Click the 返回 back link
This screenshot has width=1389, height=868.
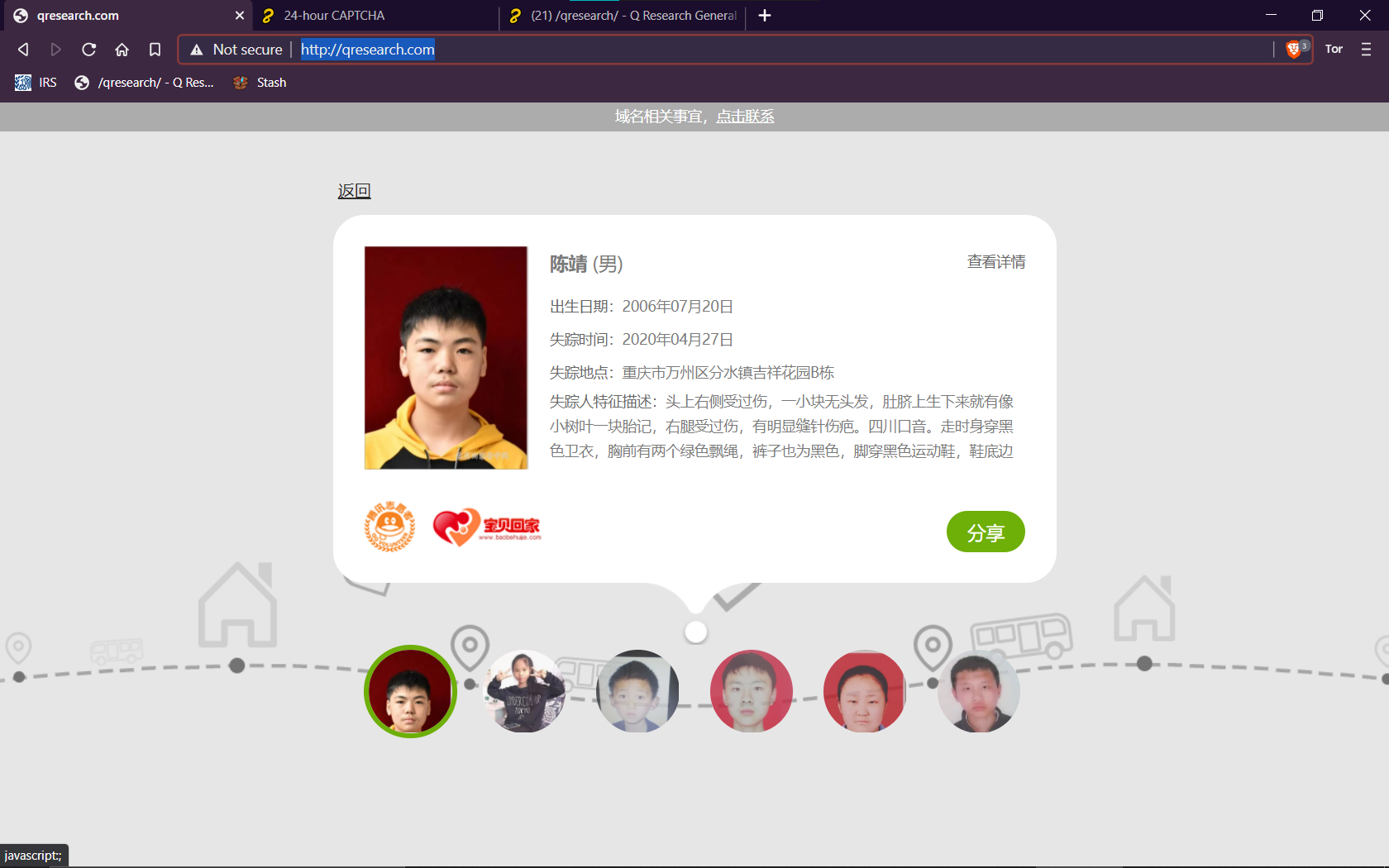click(x=354, y=191)
